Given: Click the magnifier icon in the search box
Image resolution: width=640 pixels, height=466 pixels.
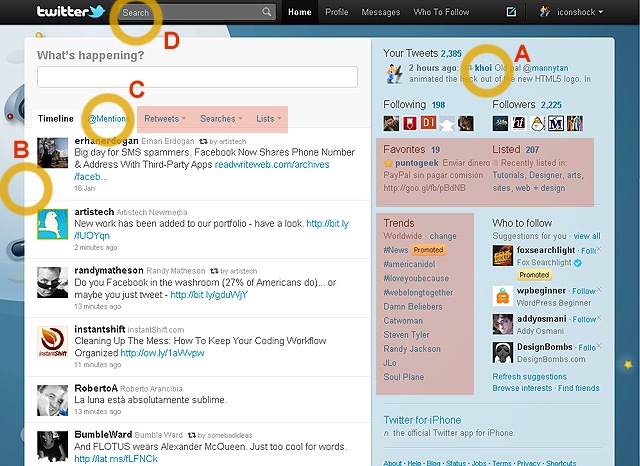Looking at the screenshot, I should 267,13.
